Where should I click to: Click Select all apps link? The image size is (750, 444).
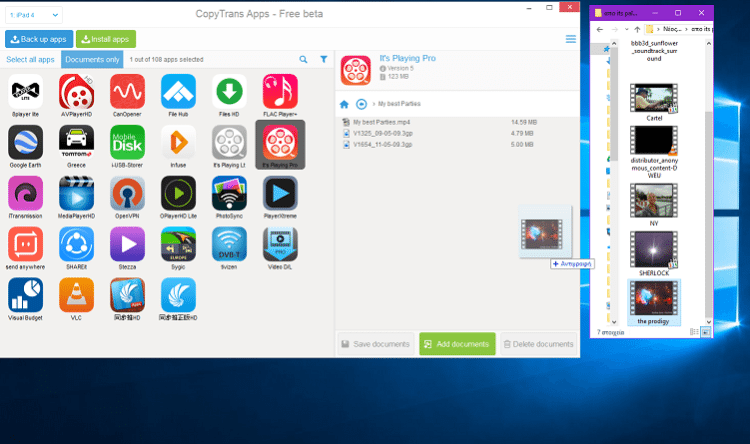[x=30, y=59]
